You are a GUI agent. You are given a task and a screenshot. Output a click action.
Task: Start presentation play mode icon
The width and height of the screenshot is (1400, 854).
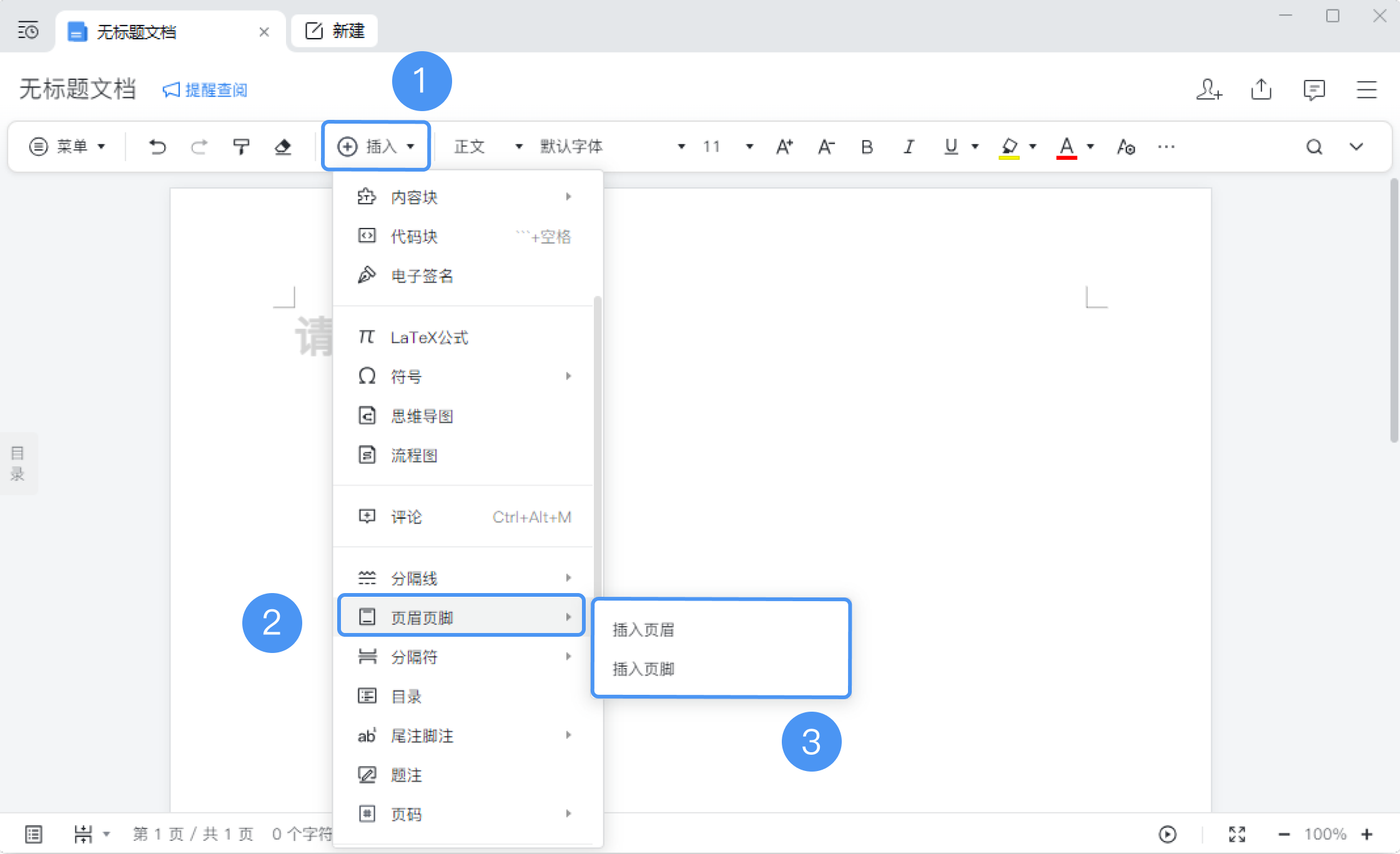click(x=1167, y=834)
